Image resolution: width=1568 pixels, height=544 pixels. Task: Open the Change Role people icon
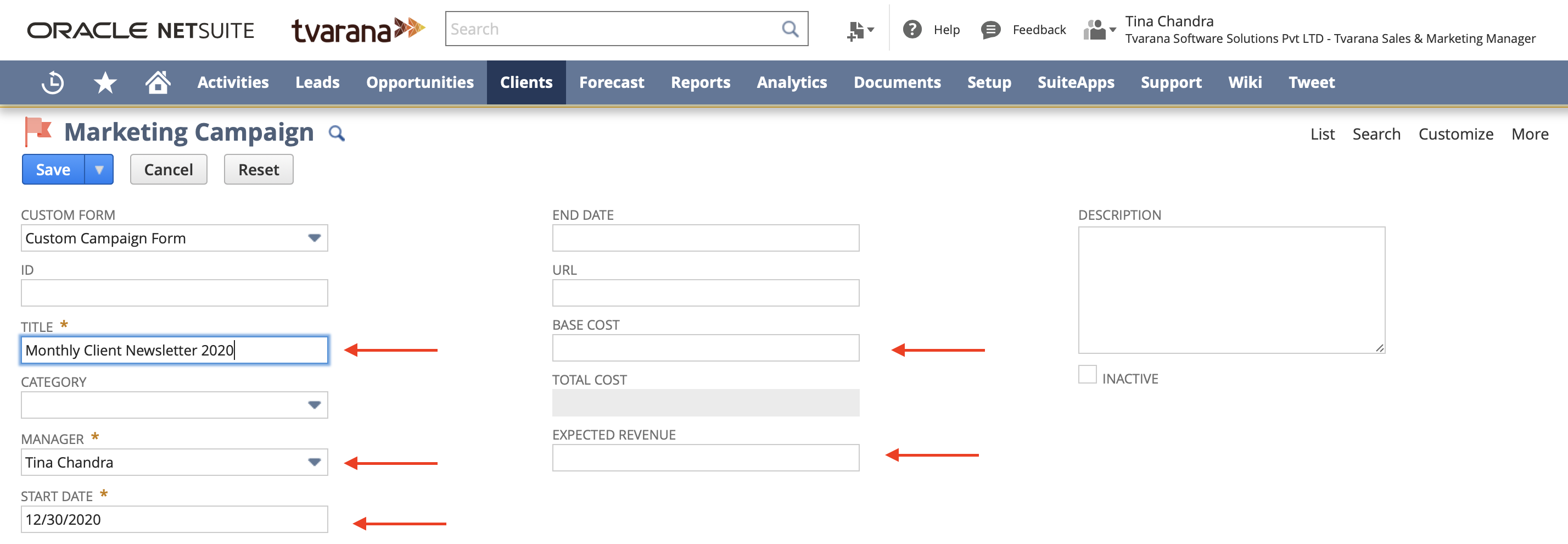(x=1099, y=30)
